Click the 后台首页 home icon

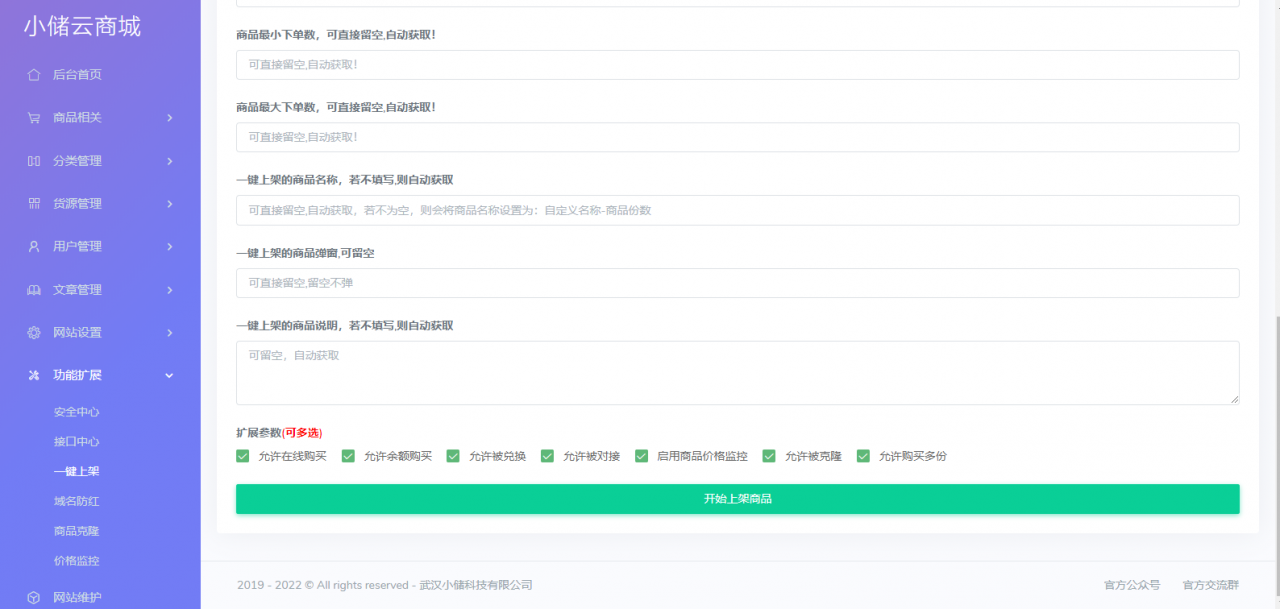point(35,74)
